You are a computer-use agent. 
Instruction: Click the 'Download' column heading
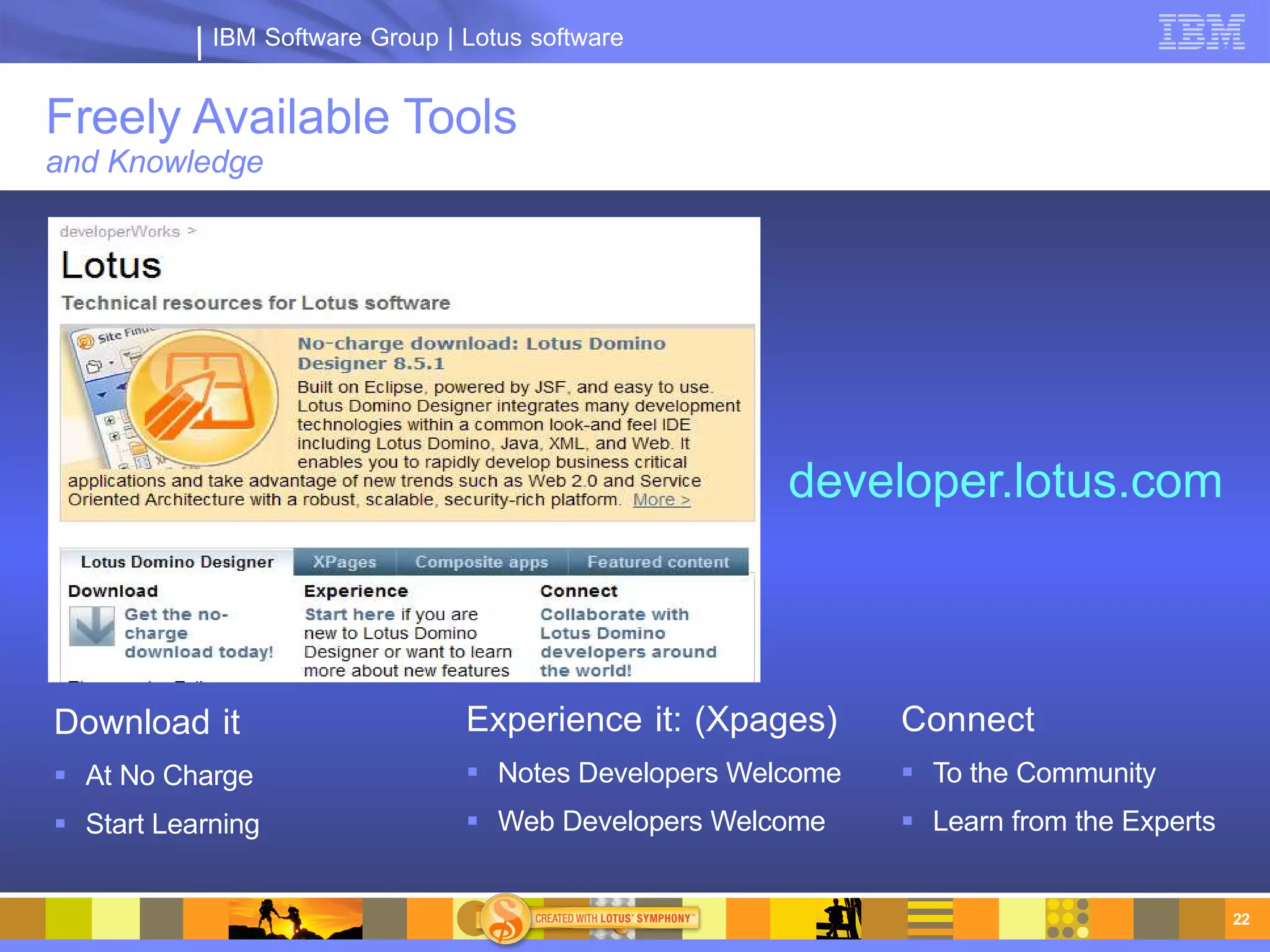(113, 591)
